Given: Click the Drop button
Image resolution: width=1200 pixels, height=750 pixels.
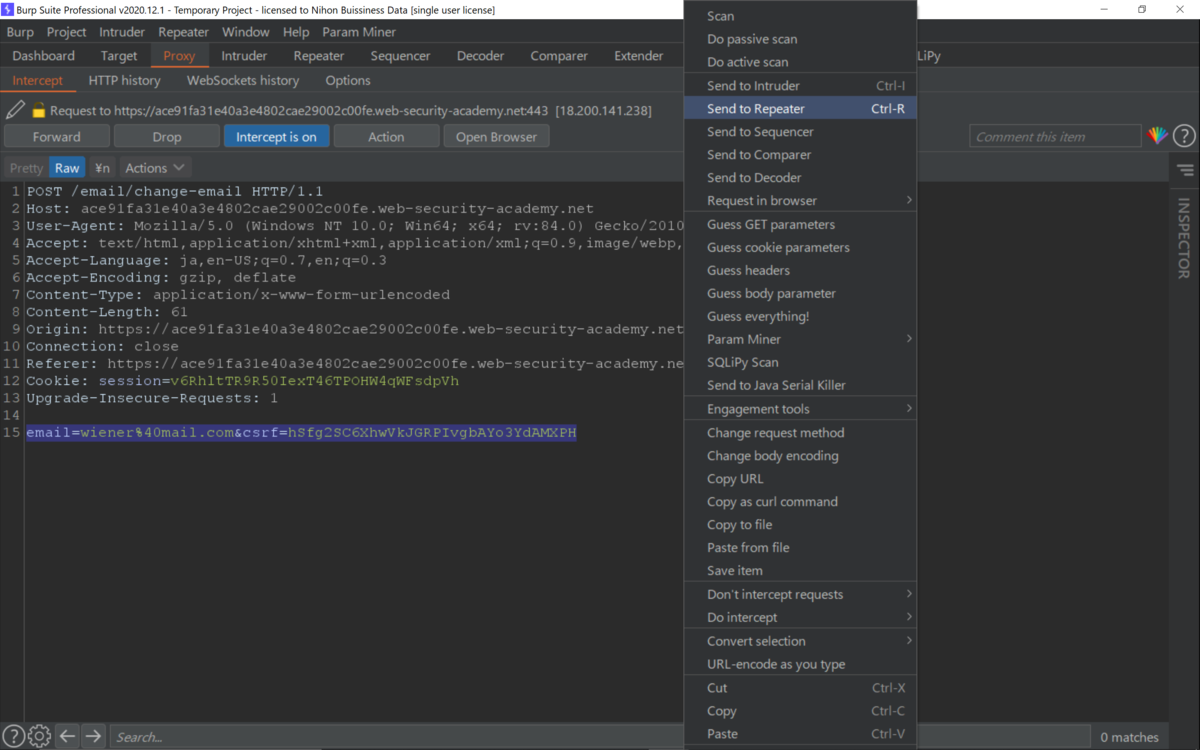Looking at the screenshot, I should (x=167, y=136).
